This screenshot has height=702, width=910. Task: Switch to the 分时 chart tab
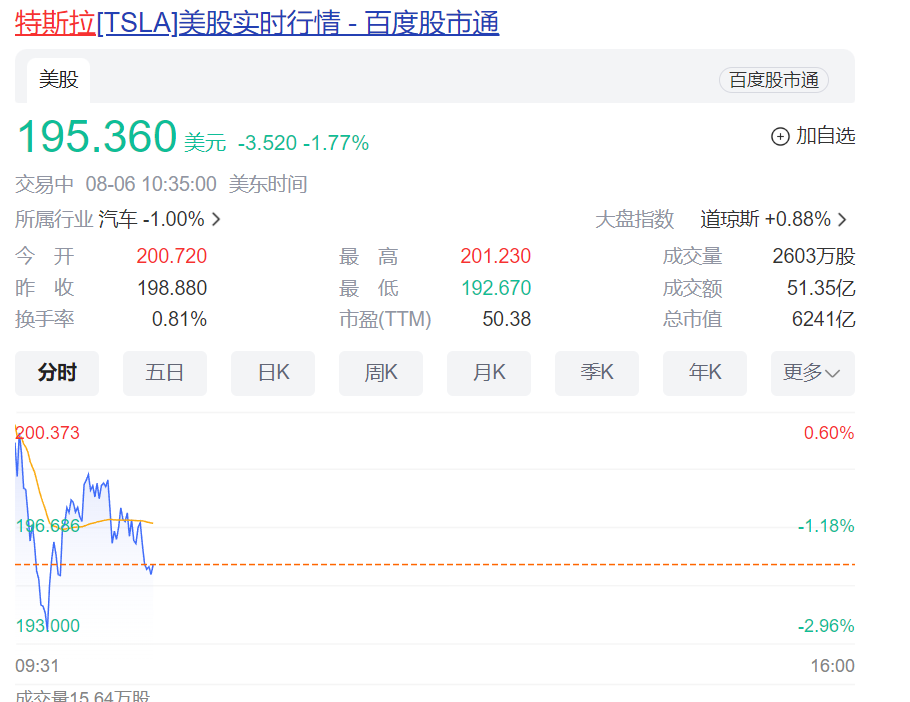(x=57, y=373)
